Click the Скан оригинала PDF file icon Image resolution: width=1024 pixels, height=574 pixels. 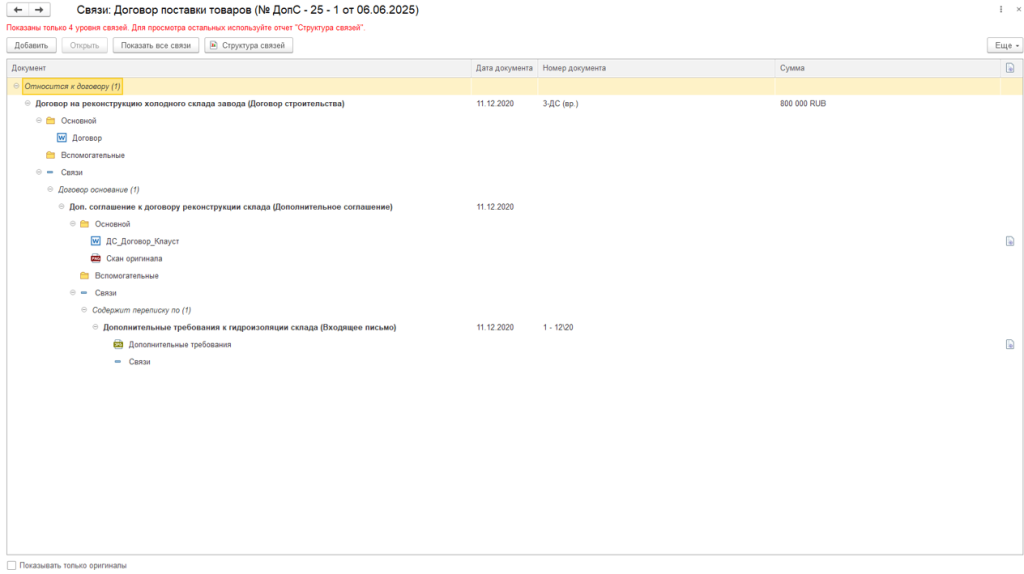96,258
